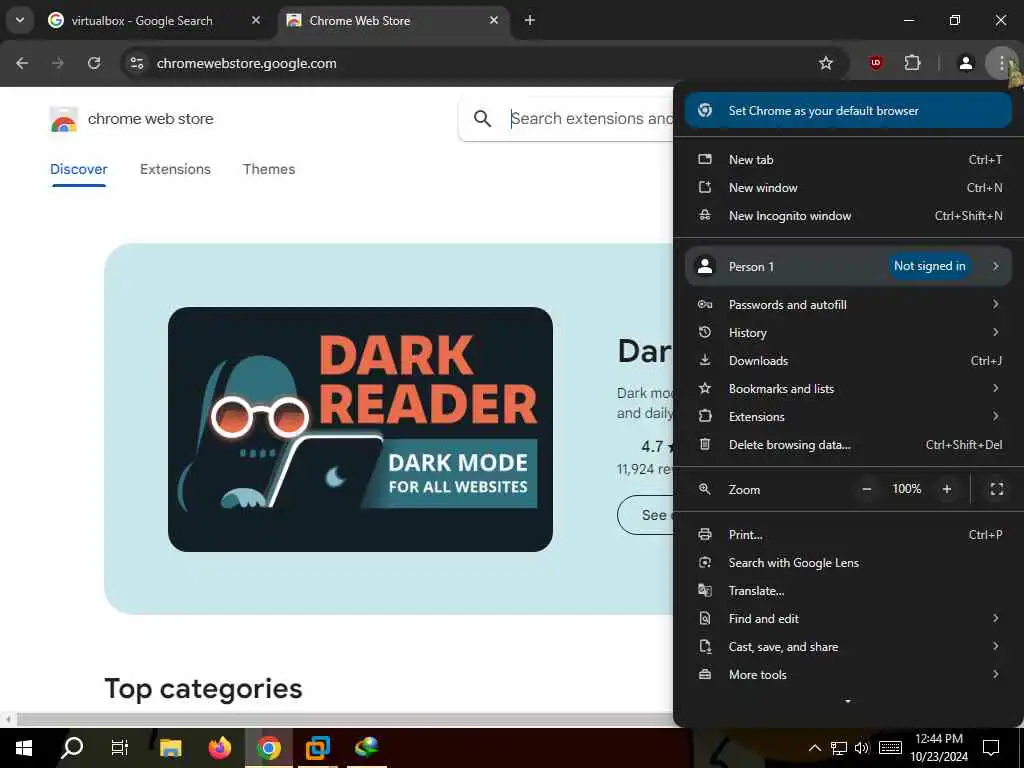The width and height of the screenshot is (1024, 768).
Task: Close the Chrome three-dot menu button
Action: click(1001, 63)
